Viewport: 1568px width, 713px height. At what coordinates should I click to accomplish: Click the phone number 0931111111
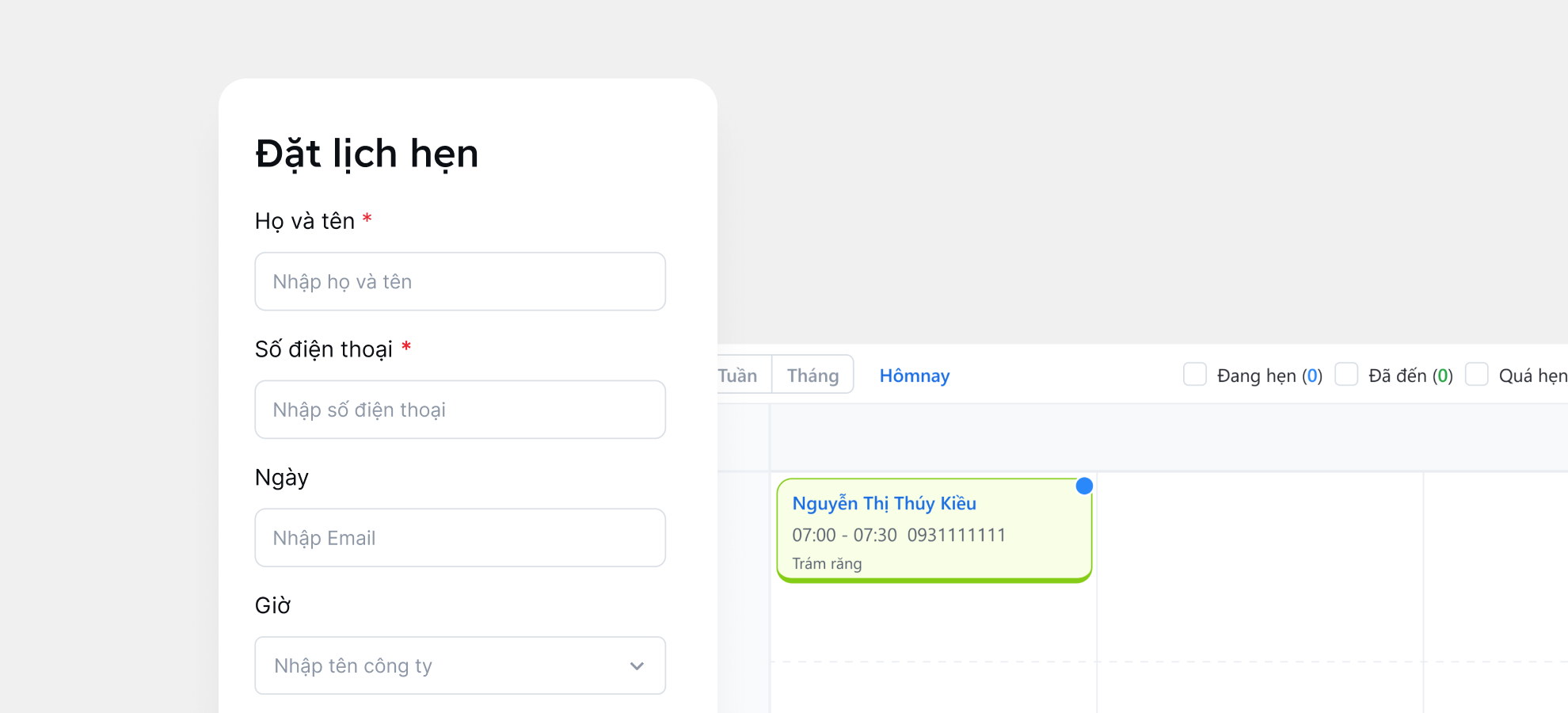coord(956,536)
